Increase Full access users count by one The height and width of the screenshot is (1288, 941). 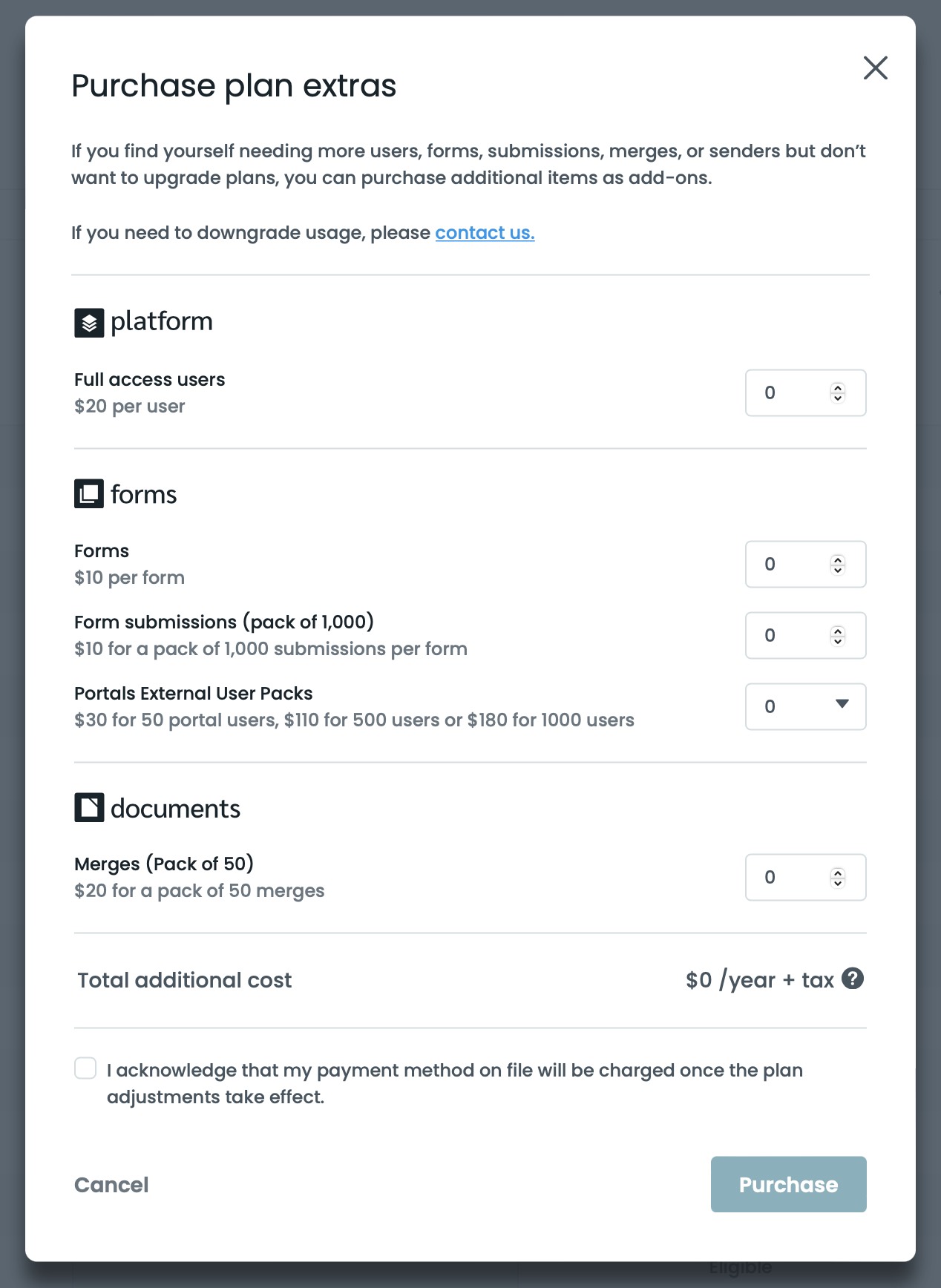[838, 387]
